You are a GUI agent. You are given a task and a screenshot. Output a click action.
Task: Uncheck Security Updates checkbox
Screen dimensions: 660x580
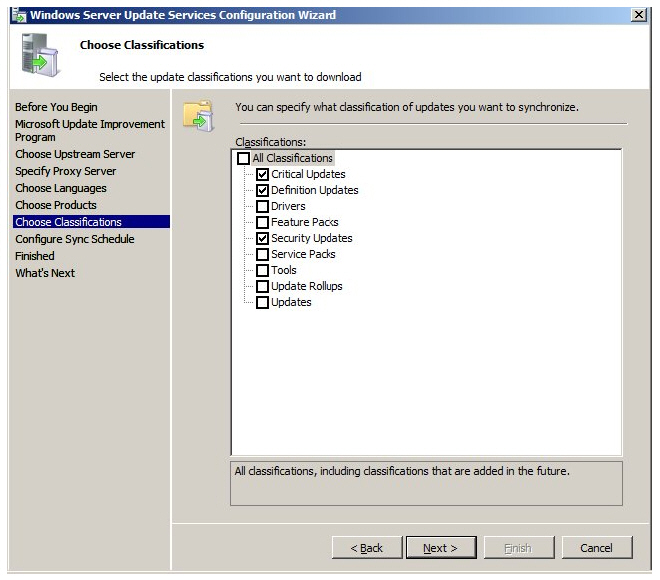(262, 238)
